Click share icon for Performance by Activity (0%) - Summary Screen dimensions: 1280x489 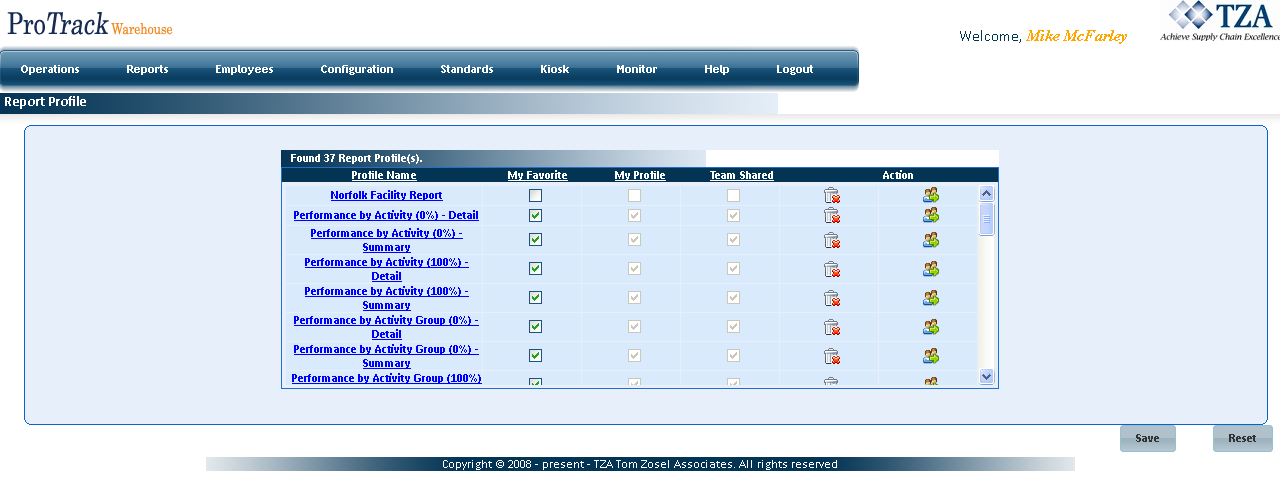931,240
